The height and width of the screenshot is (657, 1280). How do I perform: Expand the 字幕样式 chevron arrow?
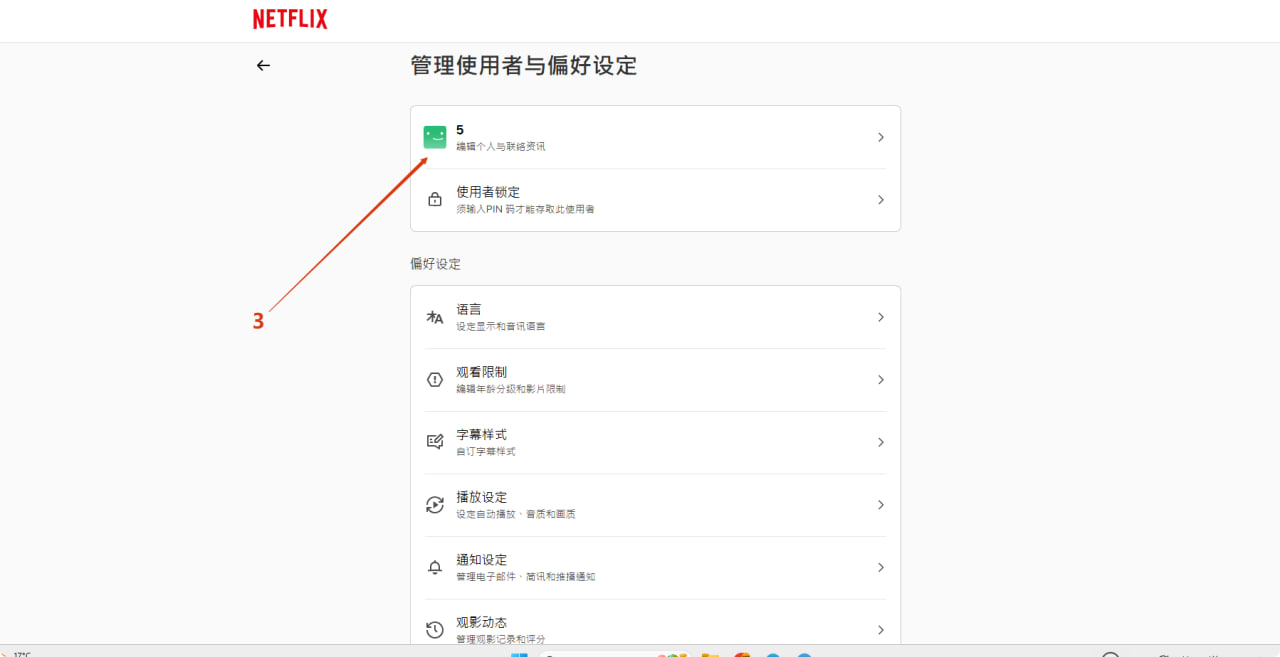click(881, 442)
